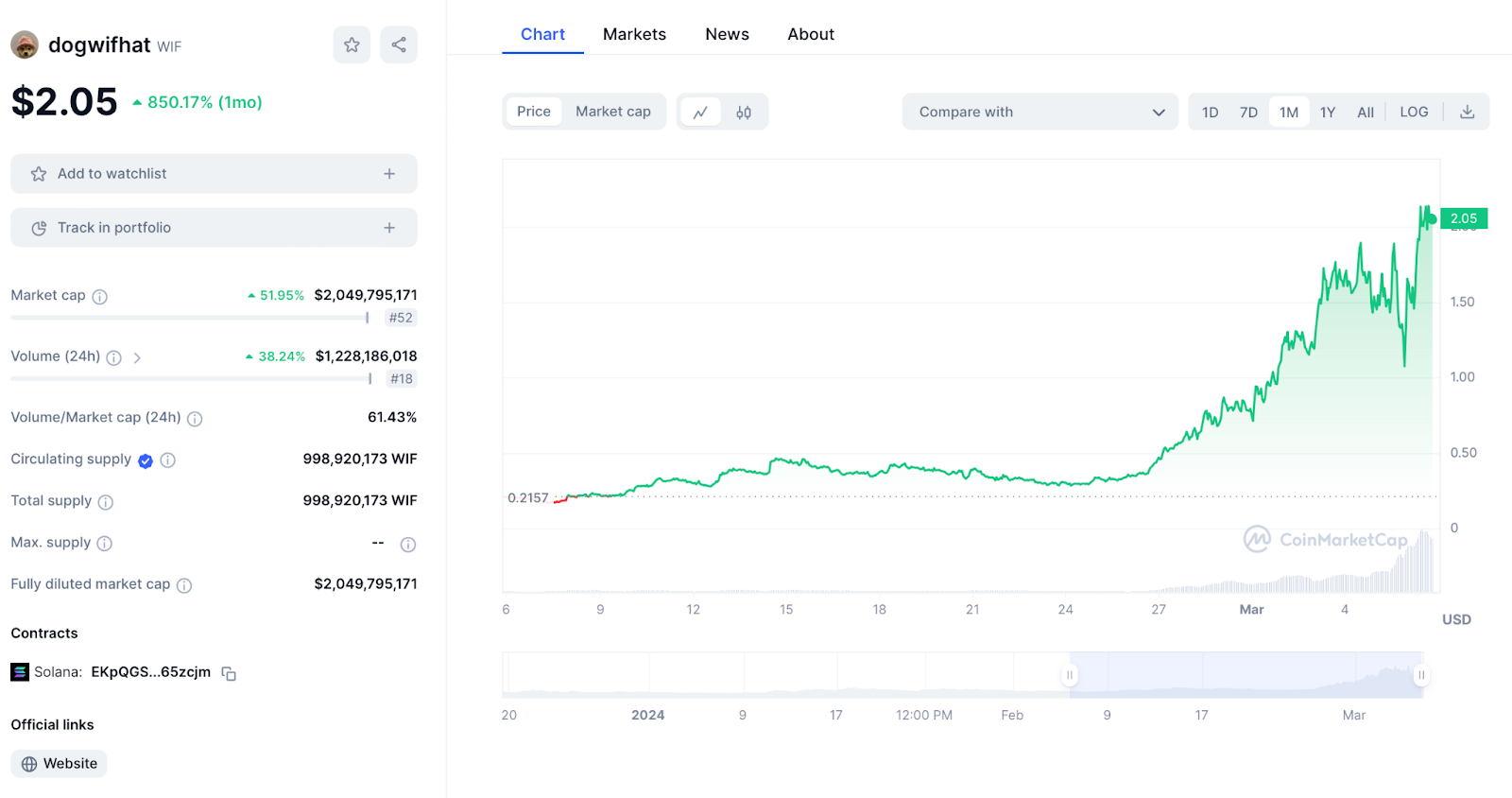
Task: Set chart range to 1D
Action: 1211,112
